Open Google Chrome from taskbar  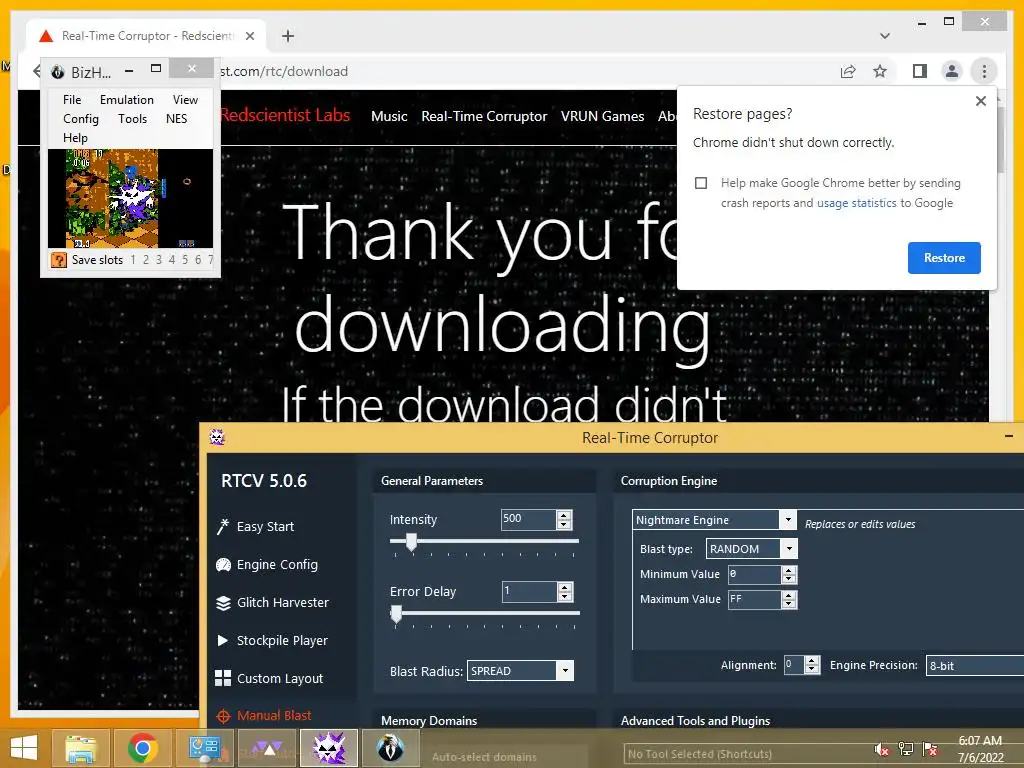pyautogui.click(x=142, y=748)
